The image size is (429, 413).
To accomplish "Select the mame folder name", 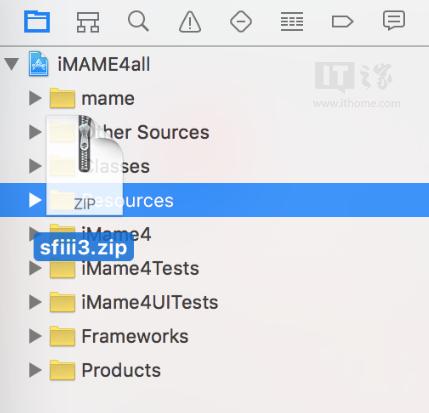I will 108,99.
